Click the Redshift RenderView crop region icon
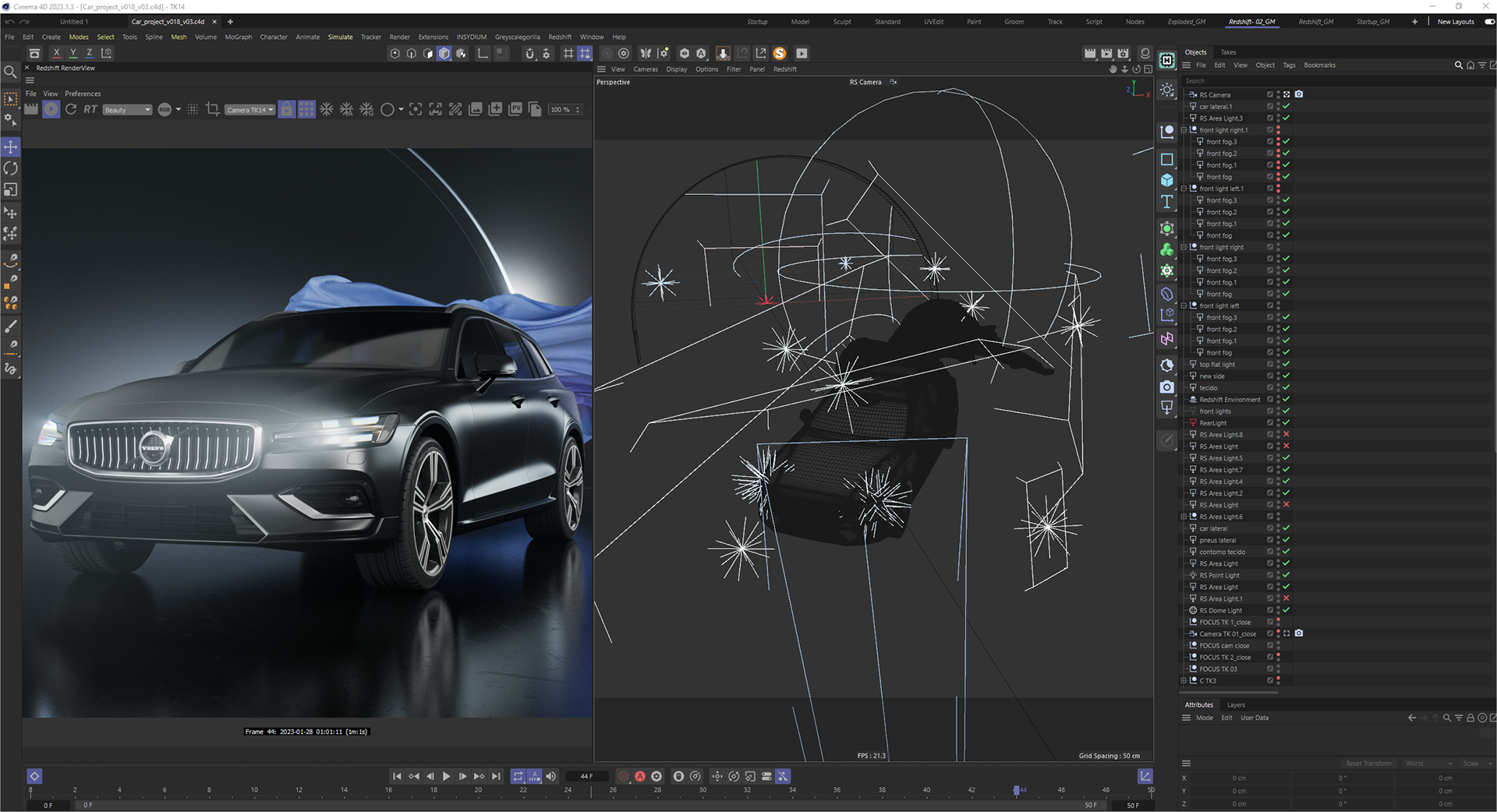1497x812 pixels. [212, 110]
